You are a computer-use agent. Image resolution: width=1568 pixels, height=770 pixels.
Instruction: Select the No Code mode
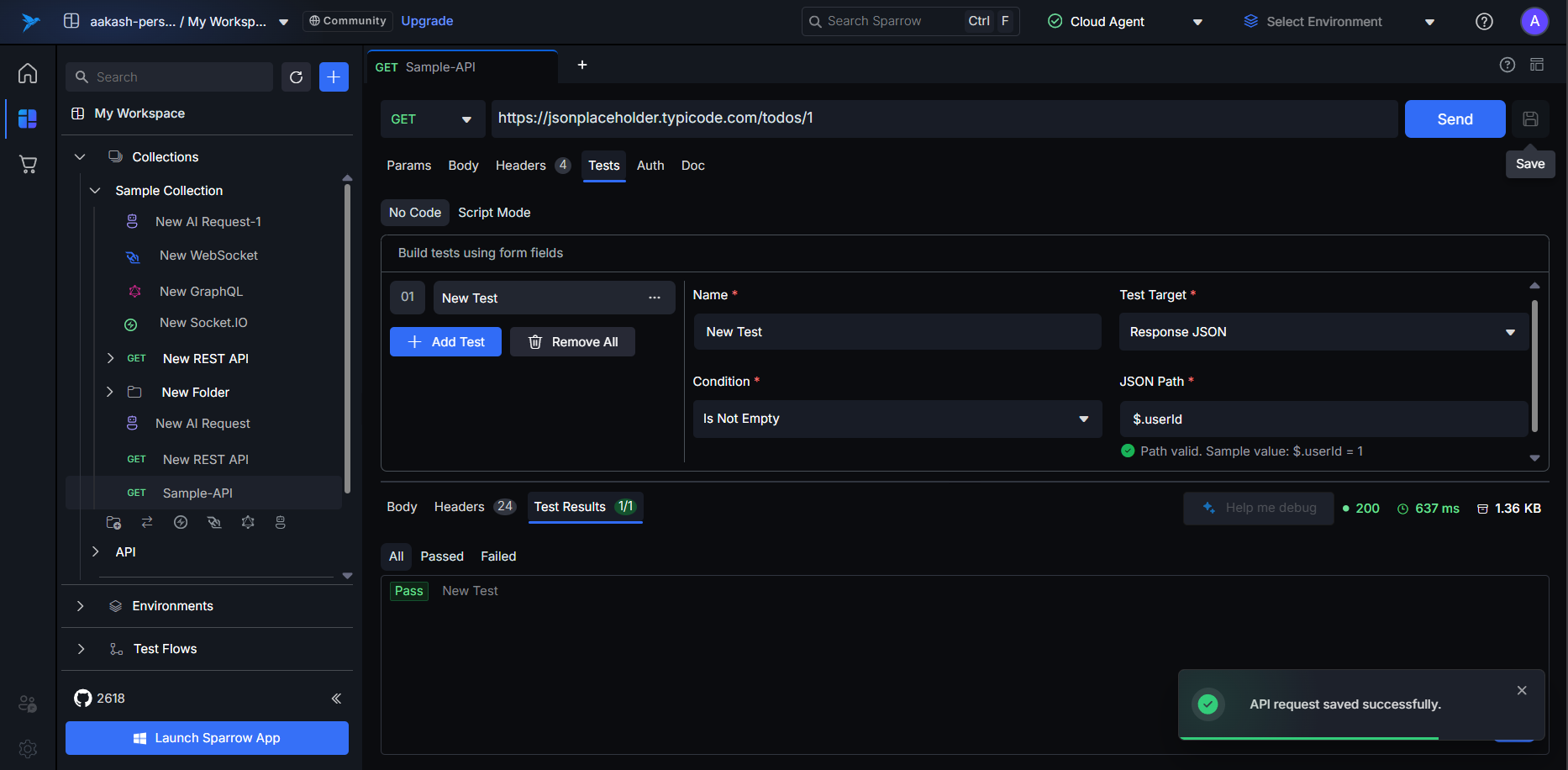[414, 213]
